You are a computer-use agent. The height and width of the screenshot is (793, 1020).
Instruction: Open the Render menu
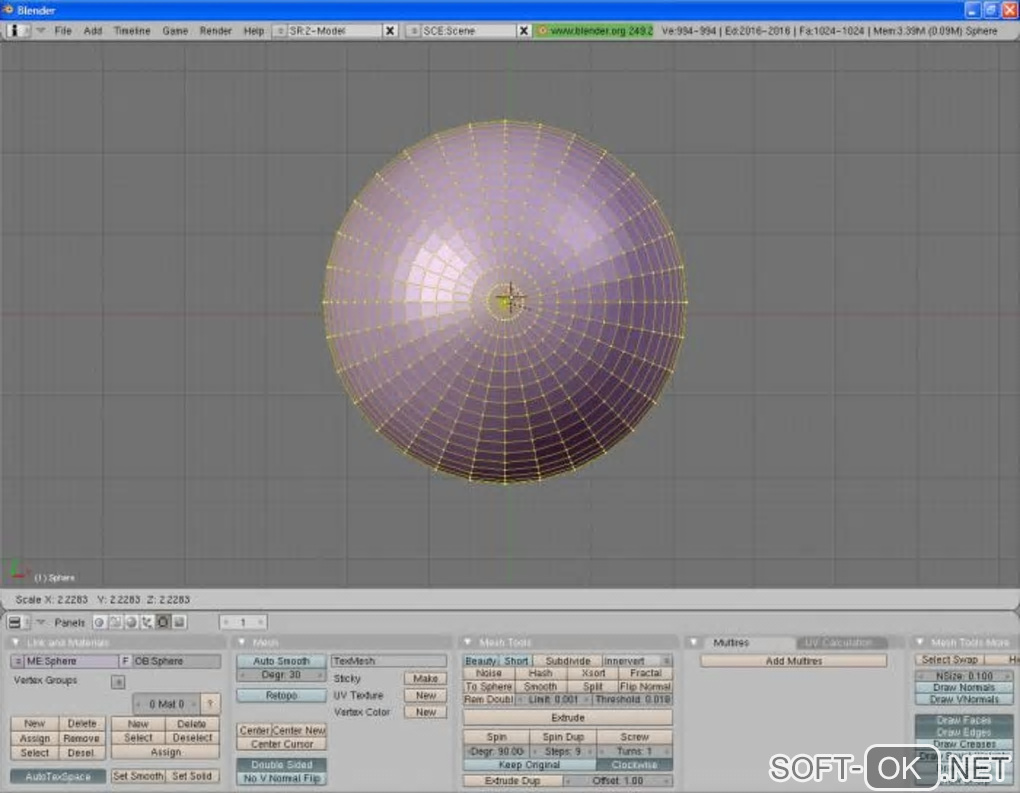coord(215,31)
